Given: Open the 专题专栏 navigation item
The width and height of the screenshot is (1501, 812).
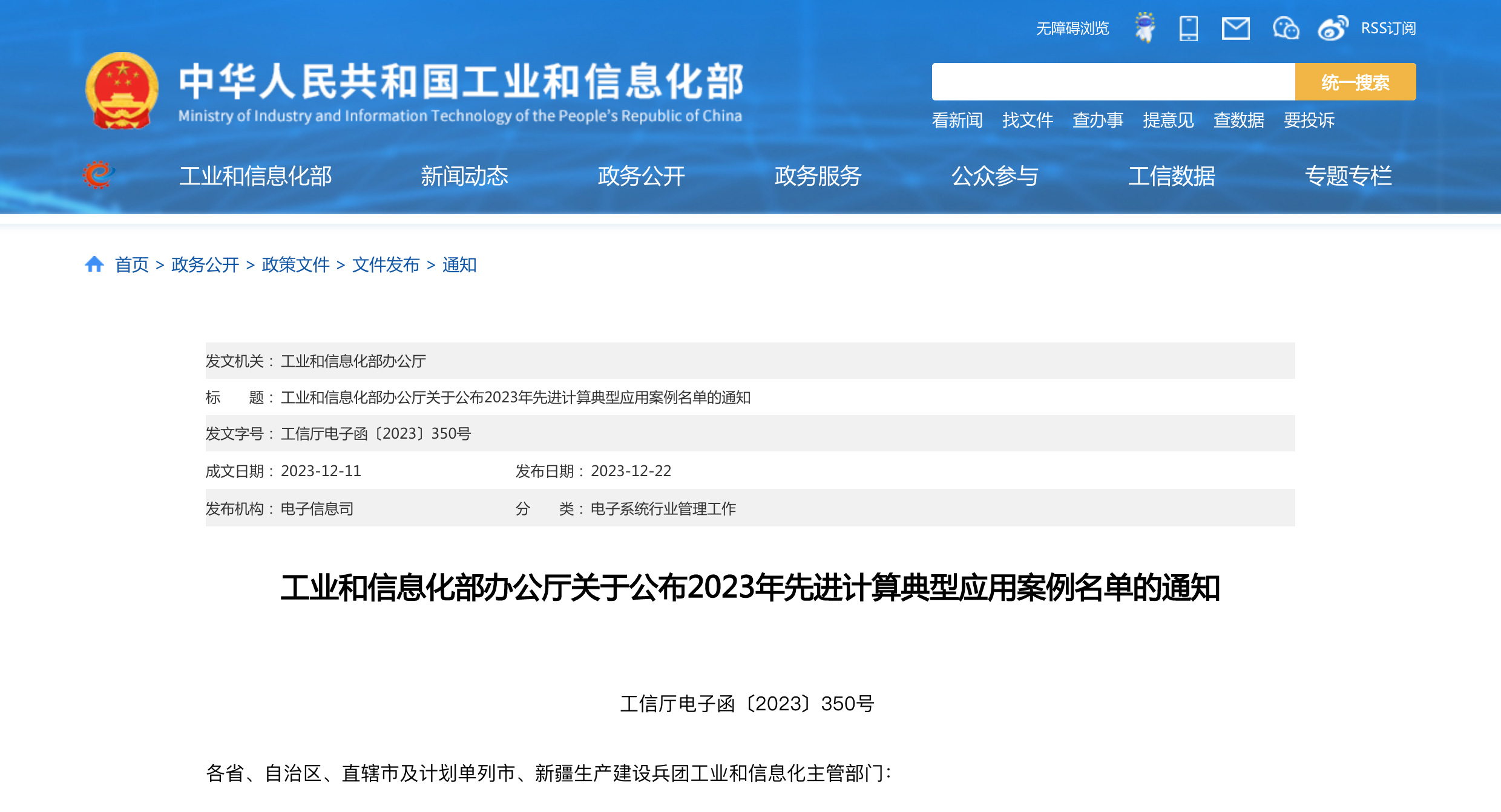Looking at the screenshot, I should point(1348,176).
